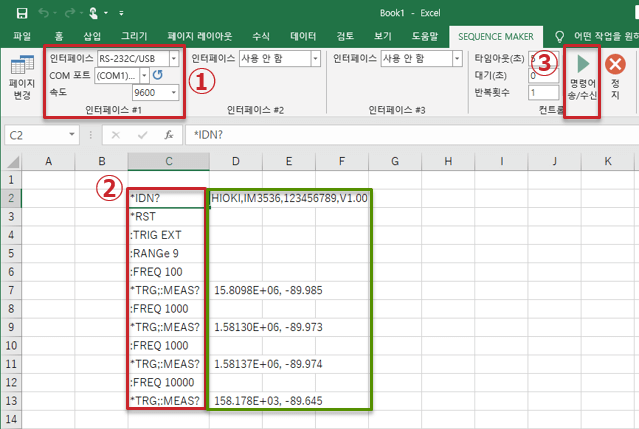Select column H header

pos(448,162)
